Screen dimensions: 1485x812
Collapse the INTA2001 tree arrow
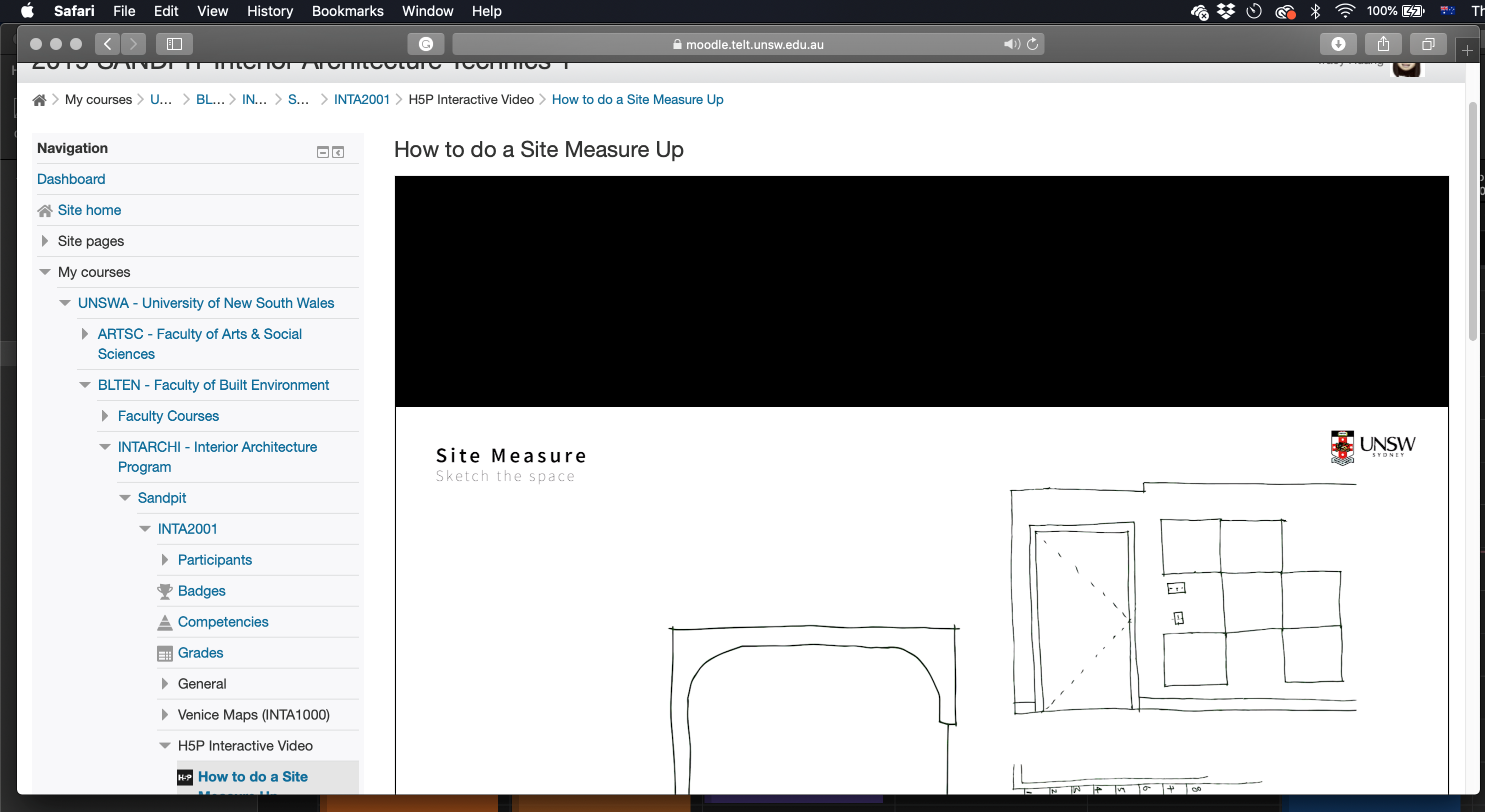144,529
